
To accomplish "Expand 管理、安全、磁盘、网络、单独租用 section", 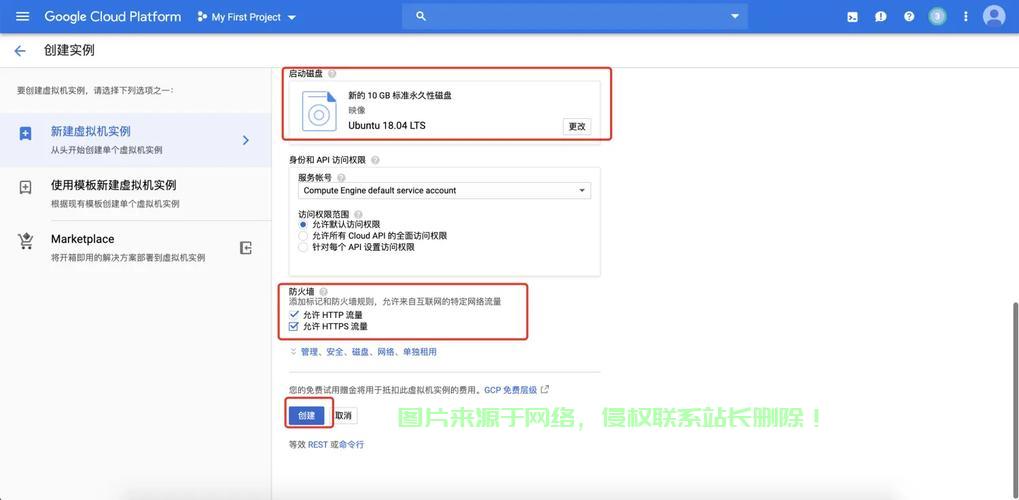I will pos(363,352).
